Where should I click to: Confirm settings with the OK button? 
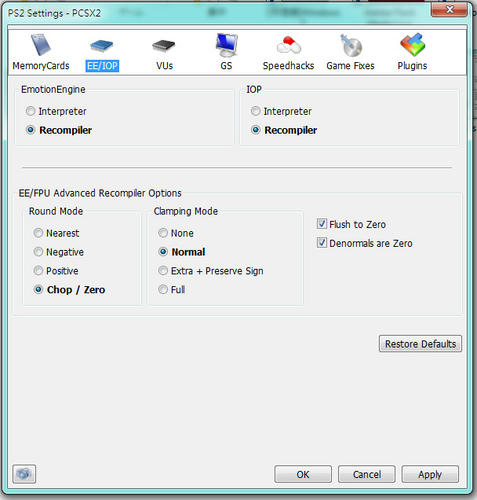pyautogui.click(x=303, y=474)
